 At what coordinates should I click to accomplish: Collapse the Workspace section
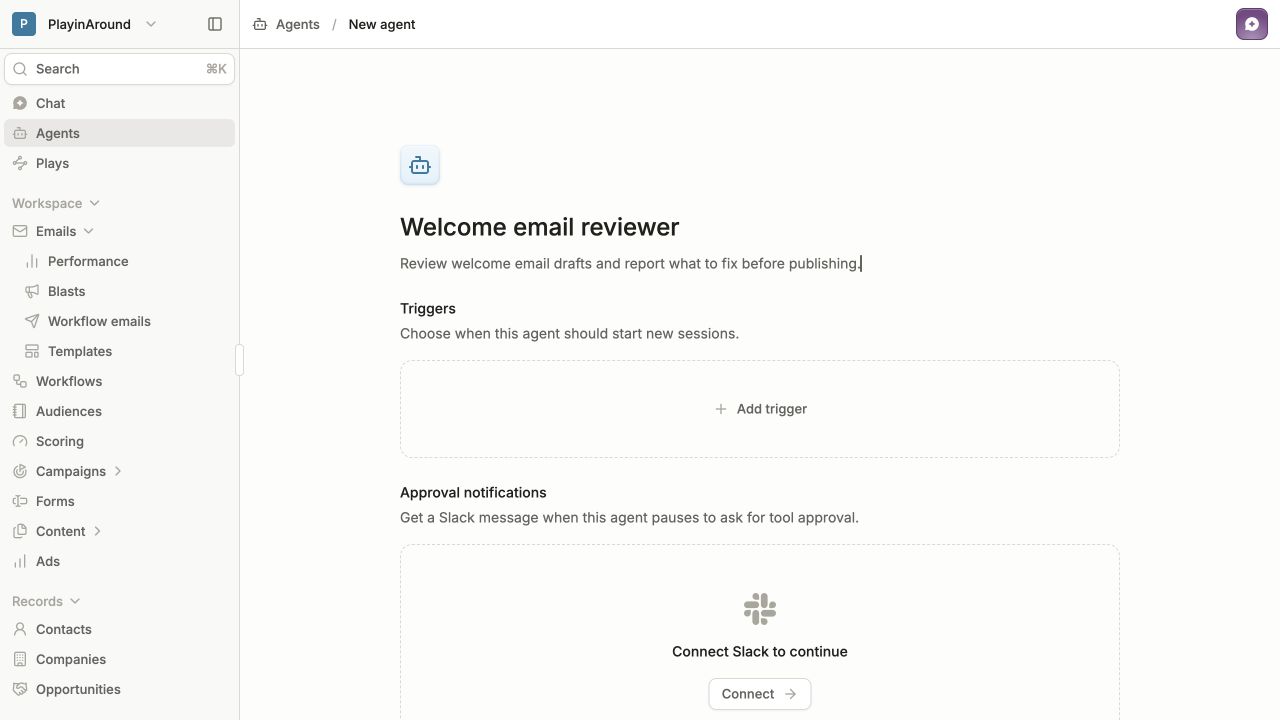56,203
